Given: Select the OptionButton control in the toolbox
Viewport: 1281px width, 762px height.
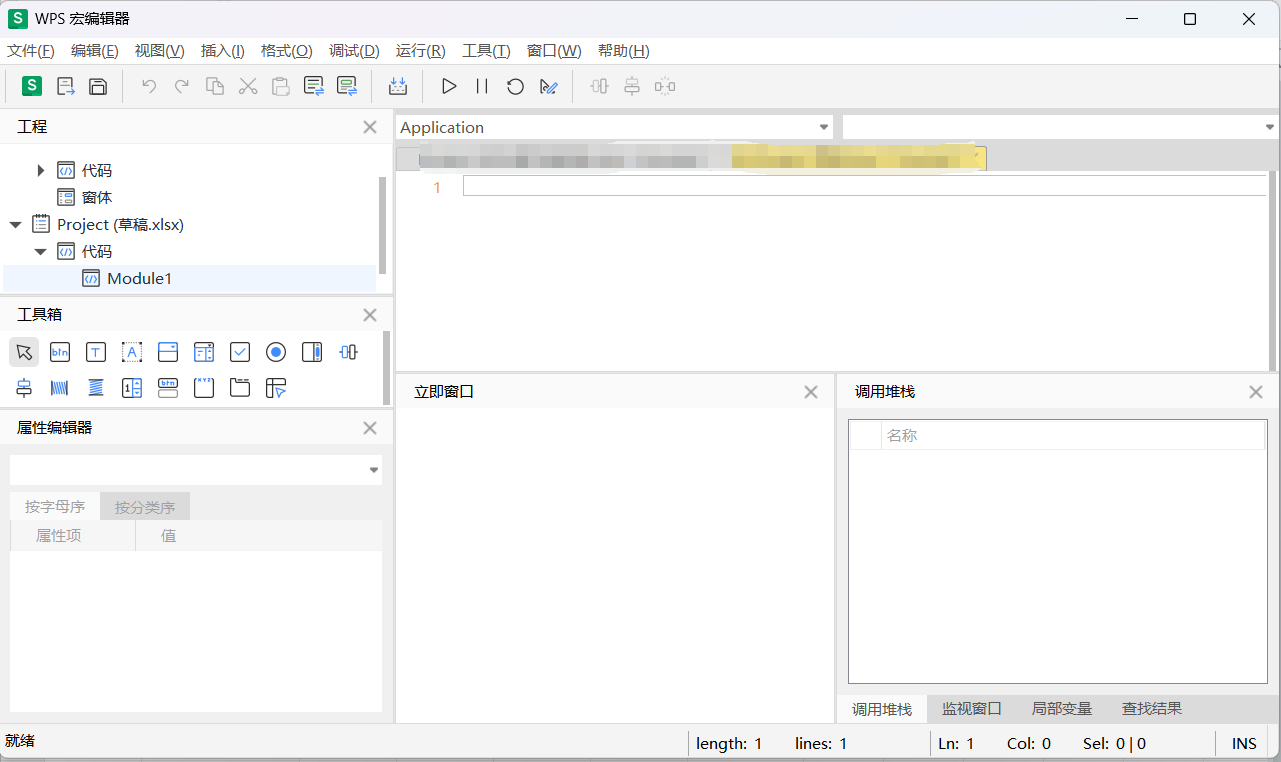Looking at the screenshot, I should [275, 352].
